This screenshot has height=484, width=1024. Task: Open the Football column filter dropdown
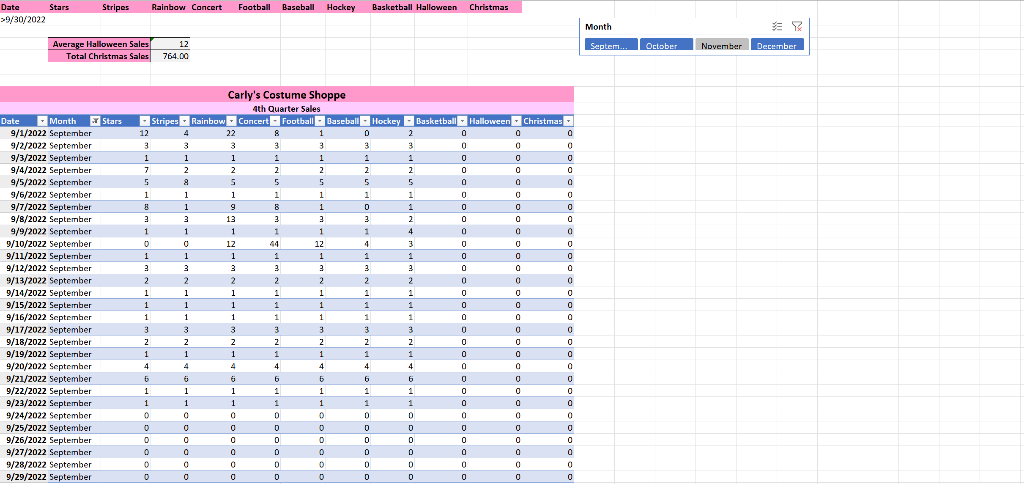[x=320, y=121]
